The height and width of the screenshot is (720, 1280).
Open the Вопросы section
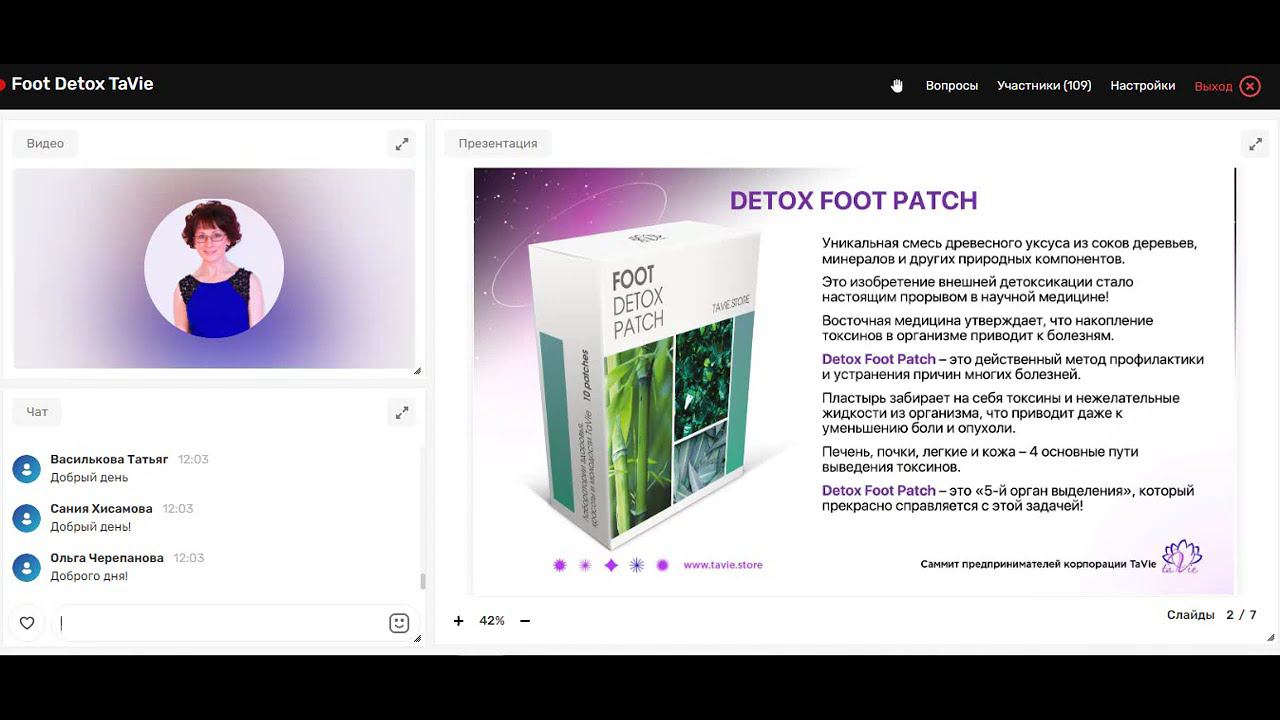pyautogui.click(x=952, y=86)
